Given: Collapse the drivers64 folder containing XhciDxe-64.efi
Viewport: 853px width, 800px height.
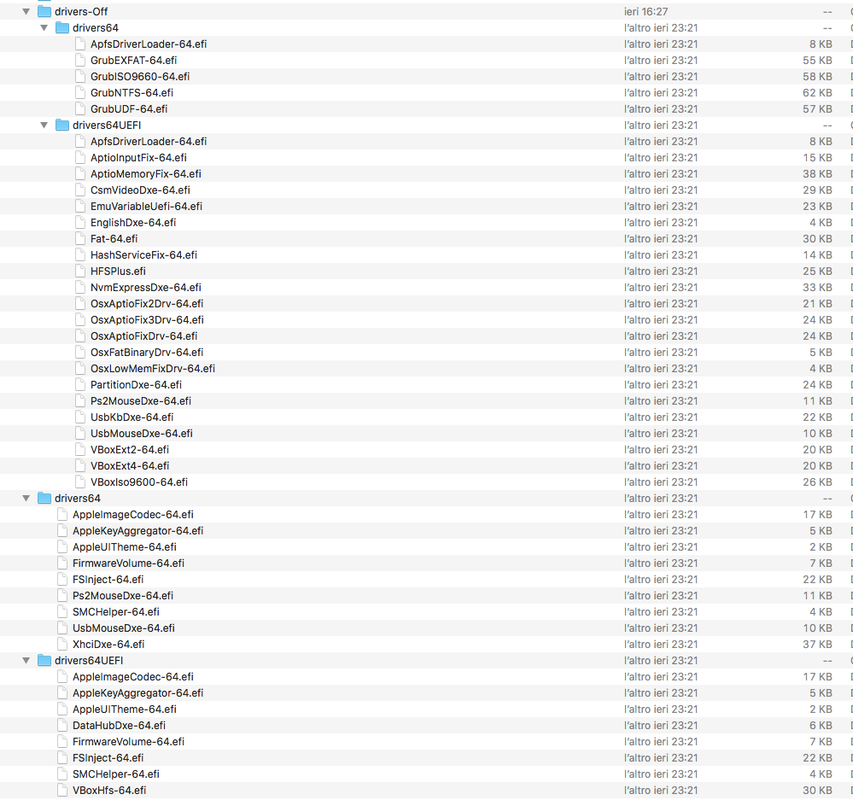Looking at the screenshot, I should point(26,498).
